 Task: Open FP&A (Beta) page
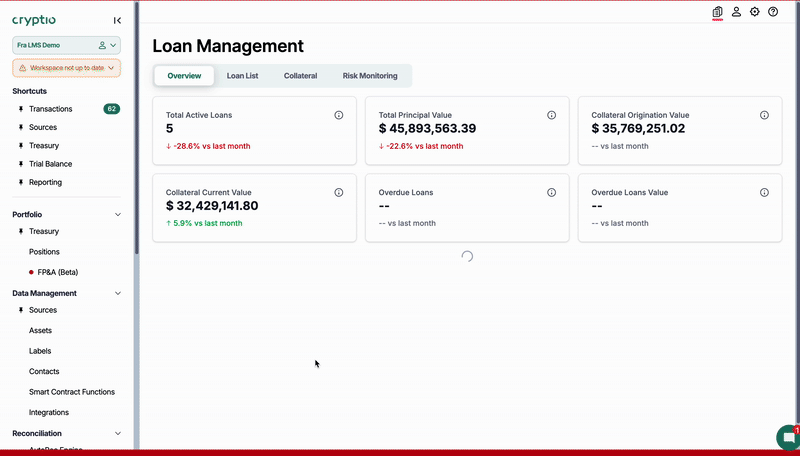(x=58, y=272)
